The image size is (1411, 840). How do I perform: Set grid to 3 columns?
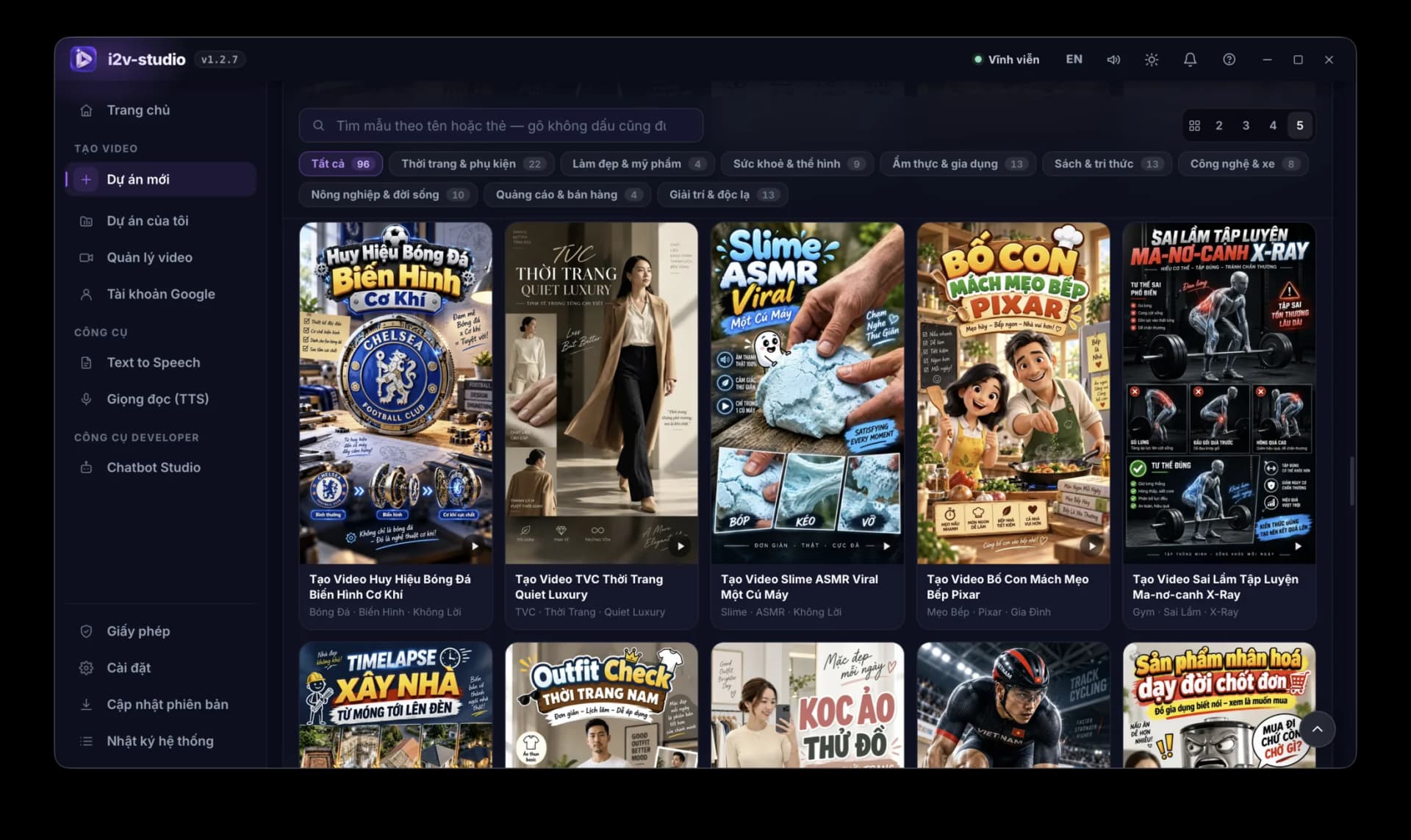(1246, 126)
